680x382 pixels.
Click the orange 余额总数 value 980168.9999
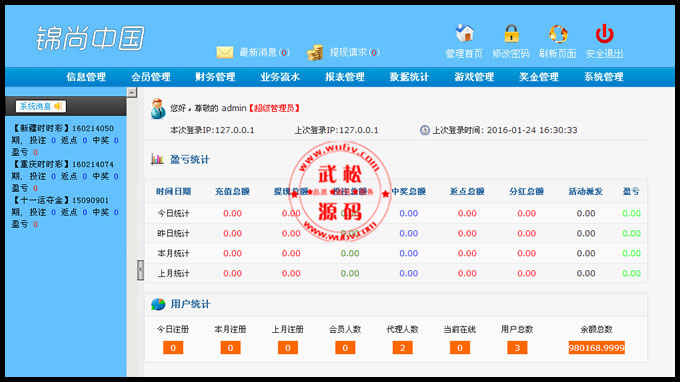tap(596, 348)
